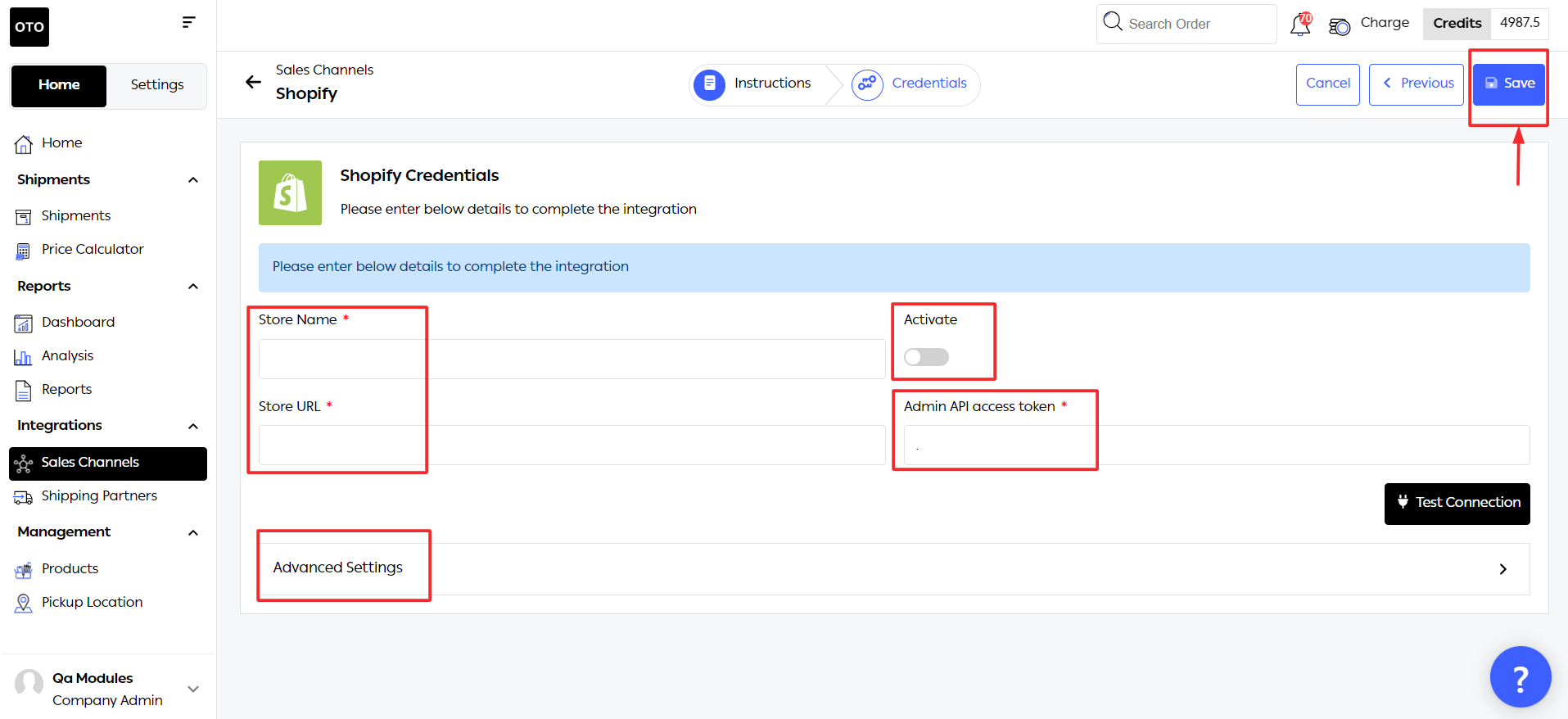
Task: Go back with the left arrow
Action: (x=253, y=82)
